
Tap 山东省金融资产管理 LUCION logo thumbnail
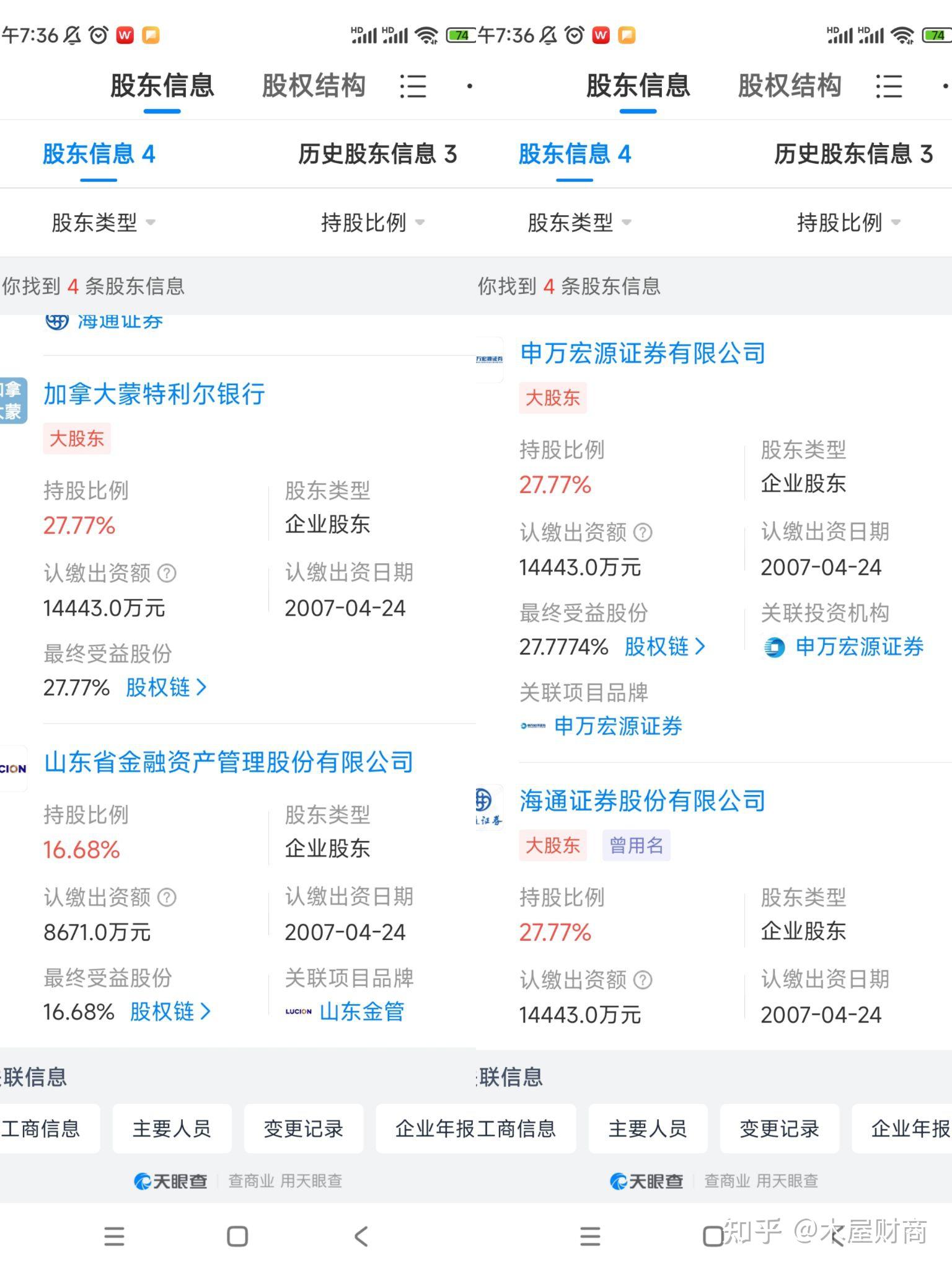(13, 769)
